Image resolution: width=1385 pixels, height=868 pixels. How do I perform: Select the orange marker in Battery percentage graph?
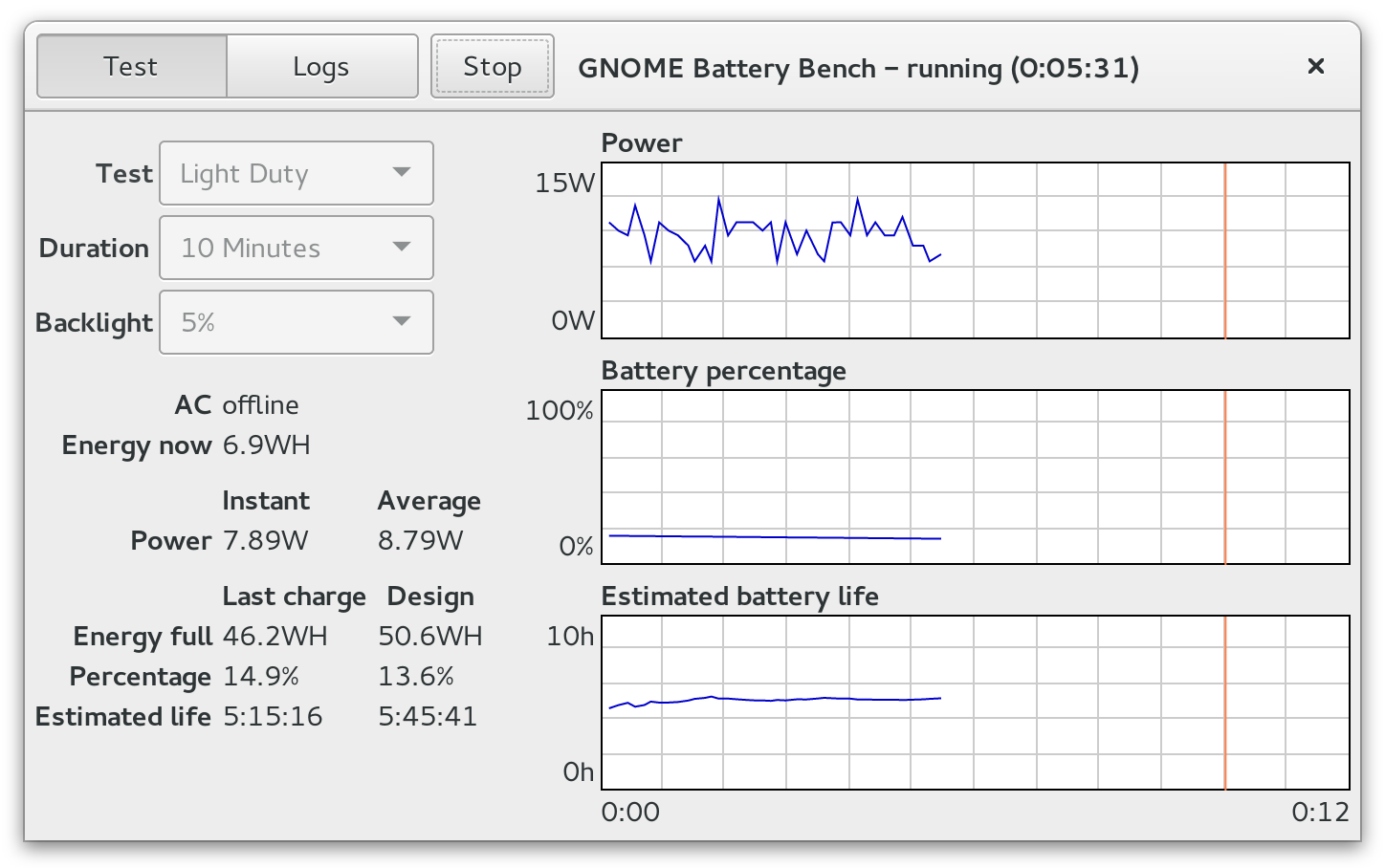coord(1225,477)
